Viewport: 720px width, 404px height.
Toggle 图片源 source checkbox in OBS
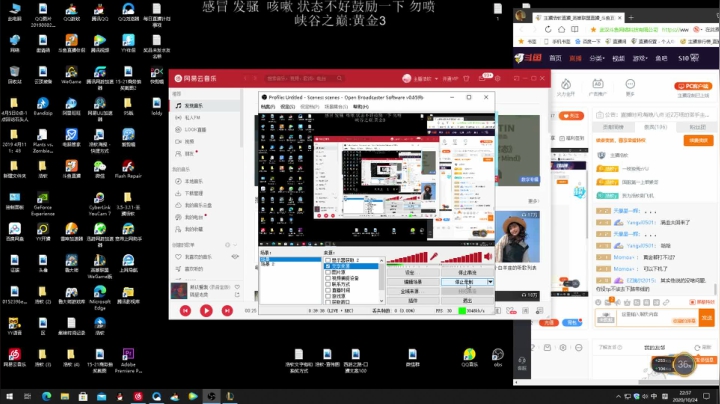[x=328, y=272]
